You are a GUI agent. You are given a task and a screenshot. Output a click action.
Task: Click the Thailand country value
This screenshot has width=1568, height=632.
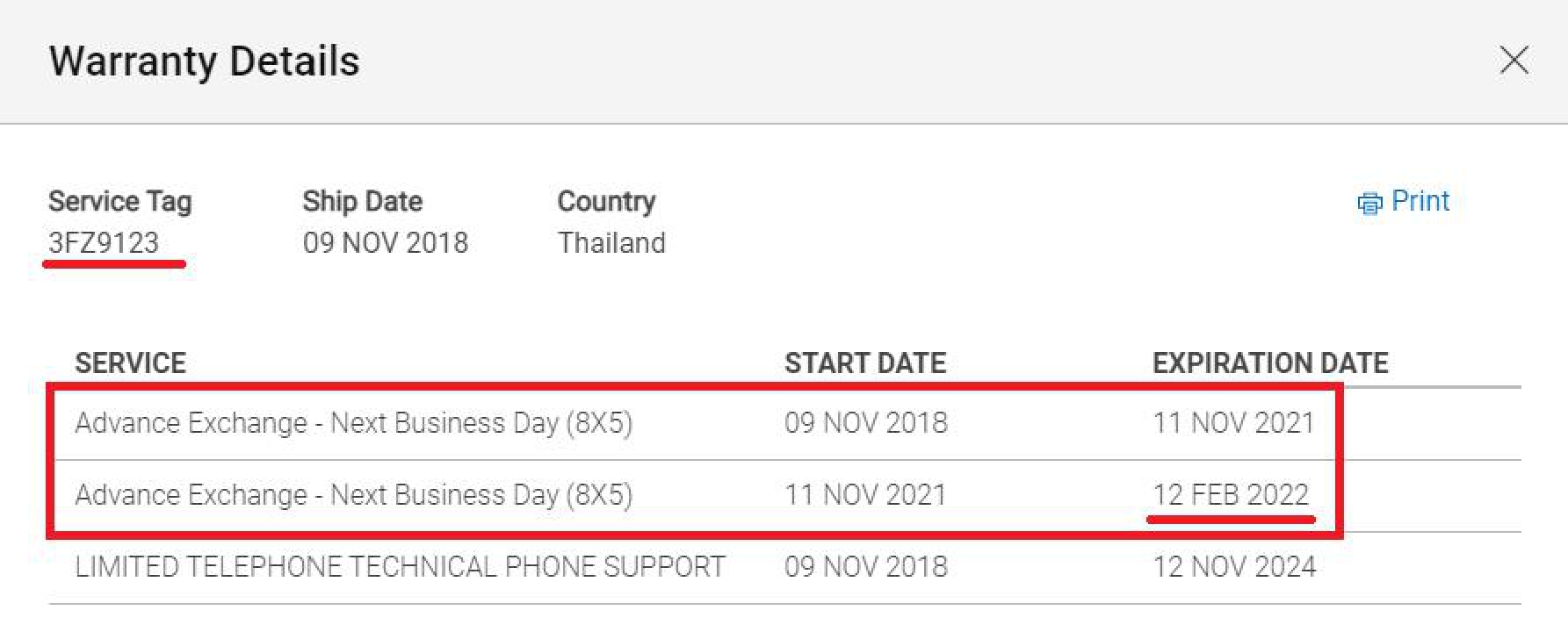(611, 242)
